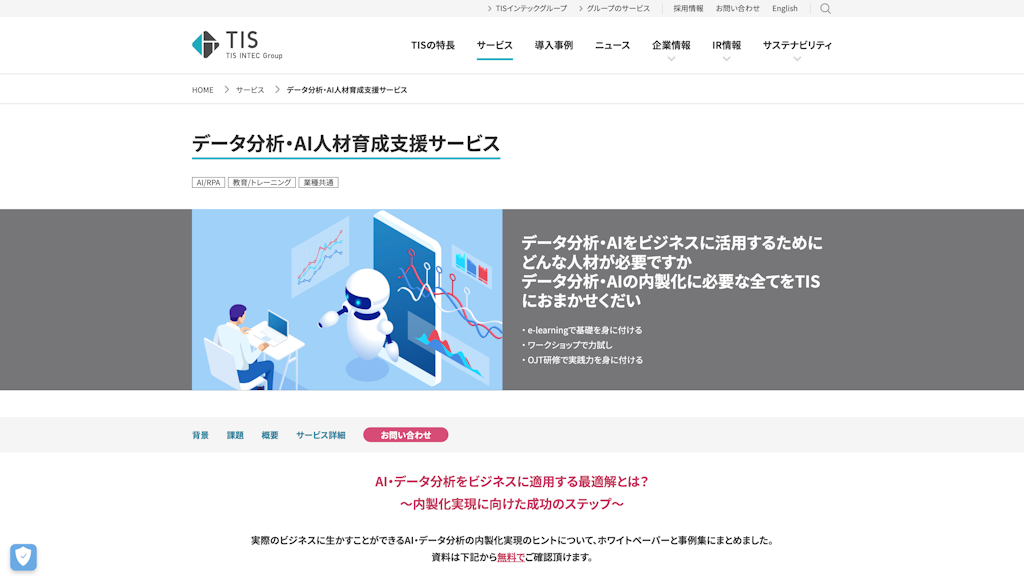Click データ分析・AI人材育成支援サービス breadcrumb
This screenshot has width=1024, height=576.
click(347, 90)
